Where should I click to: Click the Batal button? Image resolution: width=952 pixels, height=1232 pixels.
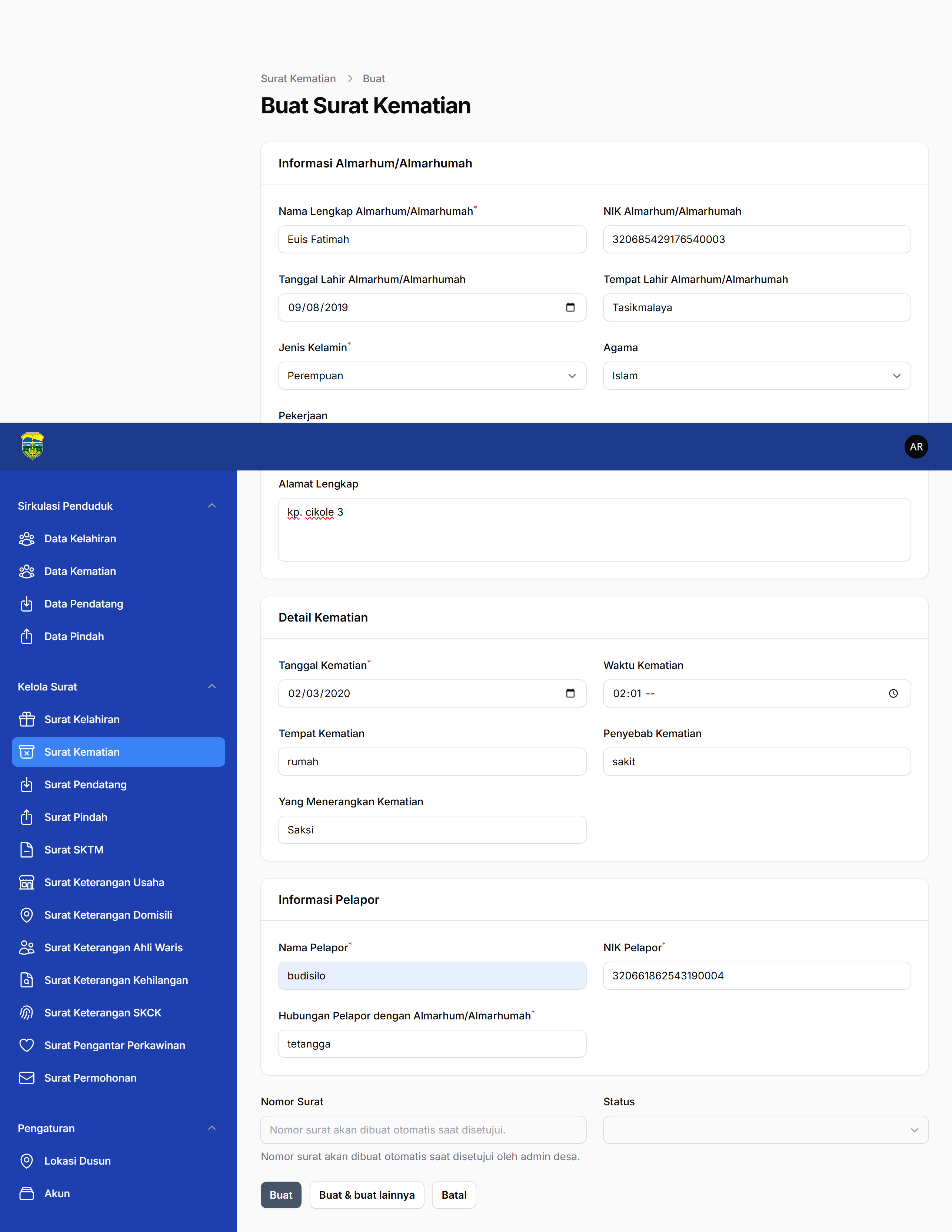coord(454,1195)
